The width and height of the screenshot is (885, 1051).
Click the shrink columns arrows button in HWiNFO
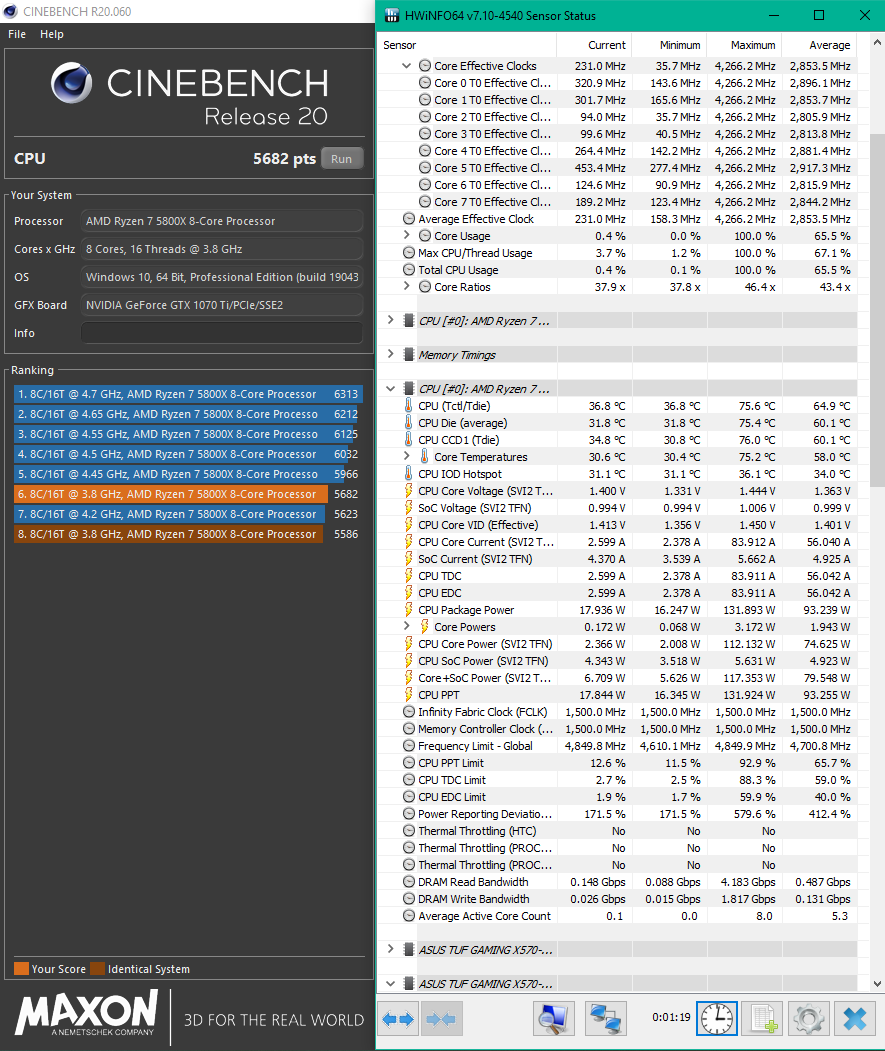[x=440, y=1019]
